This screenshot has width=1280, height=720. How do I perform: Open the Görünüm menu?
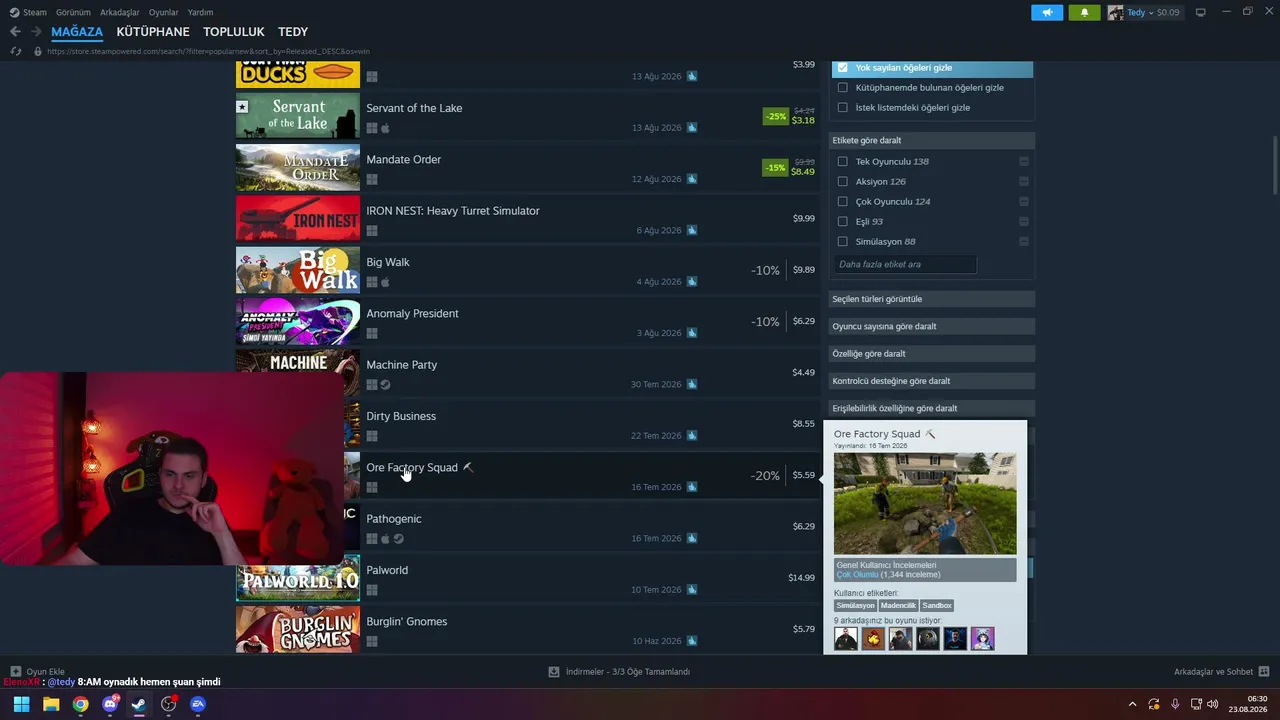(73, 13)
